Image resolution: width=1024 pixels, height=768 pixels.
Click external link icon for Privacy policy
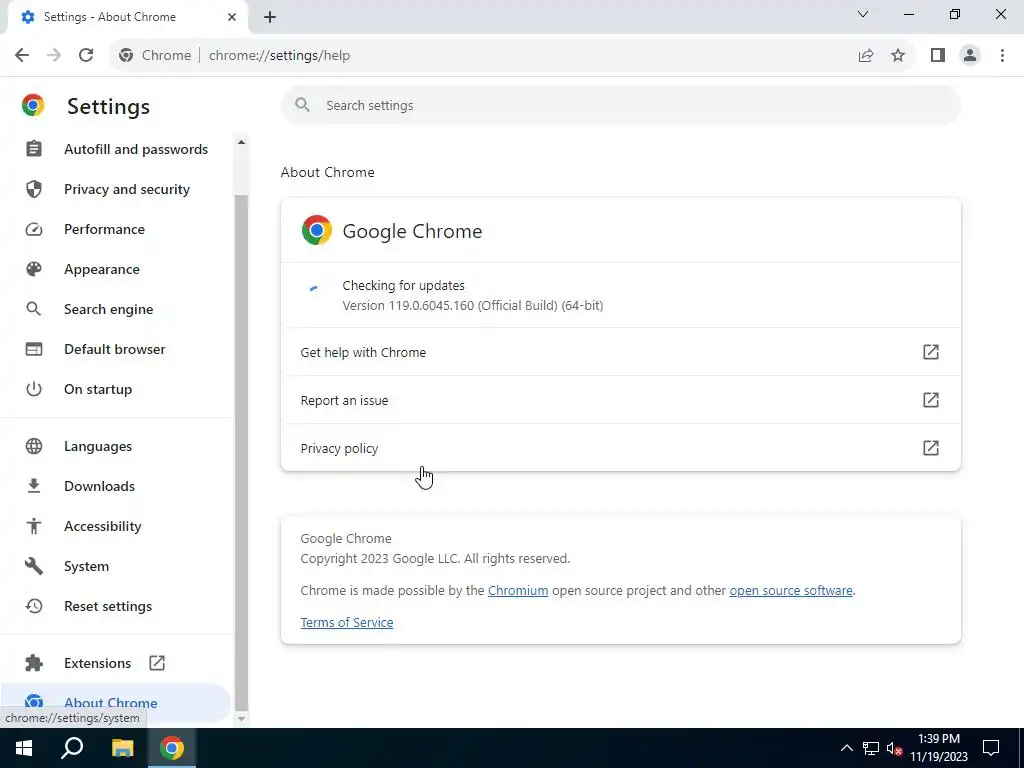931,448
